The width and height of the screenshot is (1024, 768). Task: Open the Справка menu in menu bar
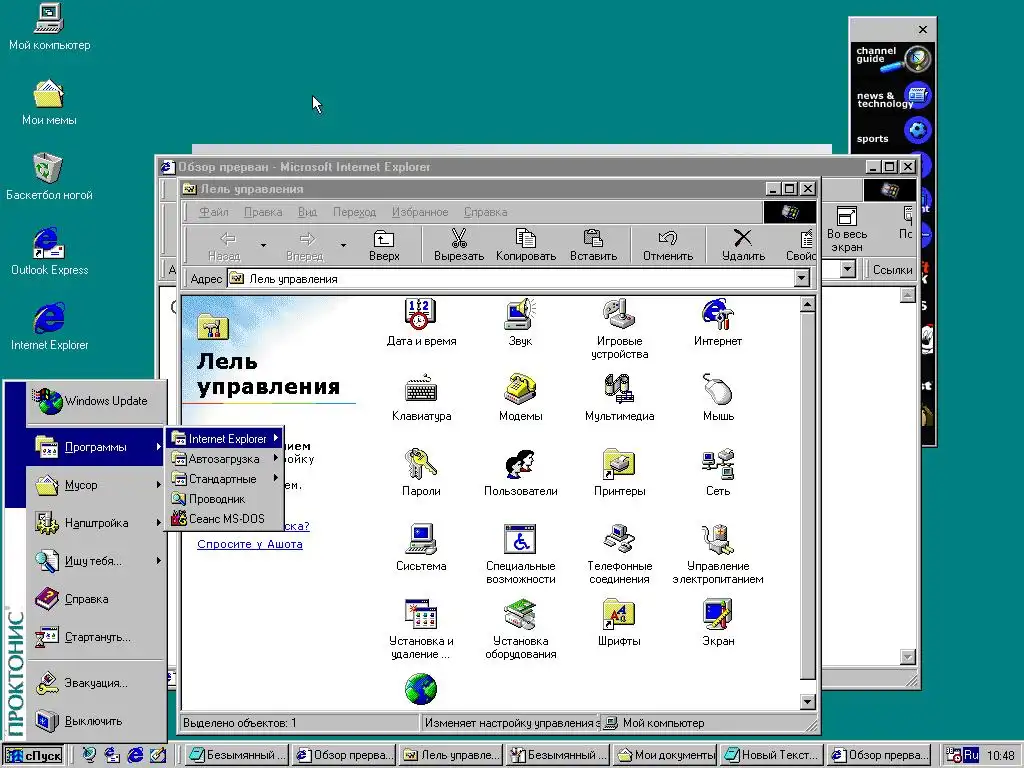coord(485,212)
